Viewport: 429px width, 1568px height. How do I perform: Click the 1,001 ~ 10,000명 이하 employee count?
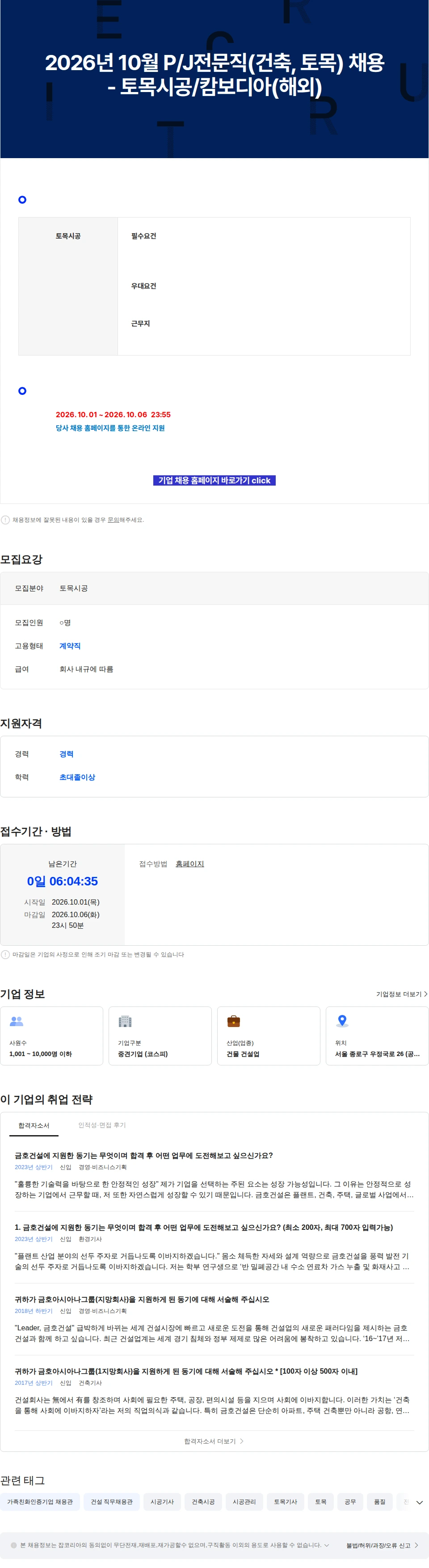coord(41,1054)
